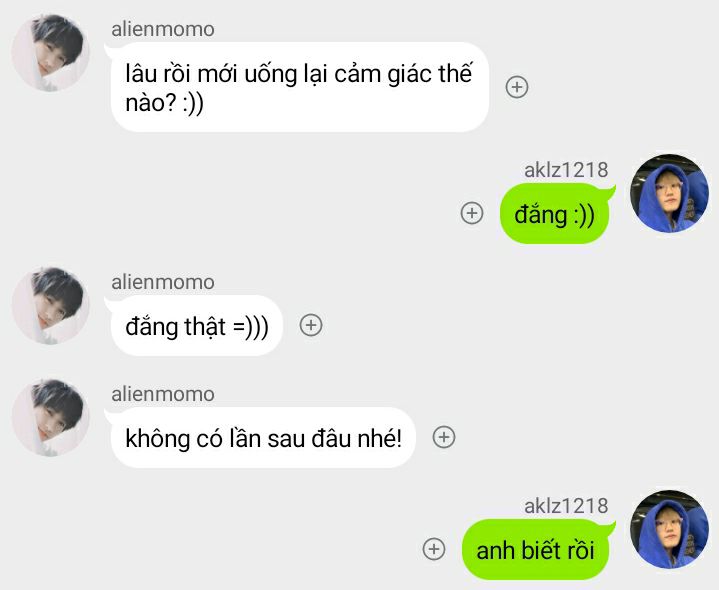Click aklz1218 username above "đắng :))" bubble

pyautogui.click(x=566, y=170)
